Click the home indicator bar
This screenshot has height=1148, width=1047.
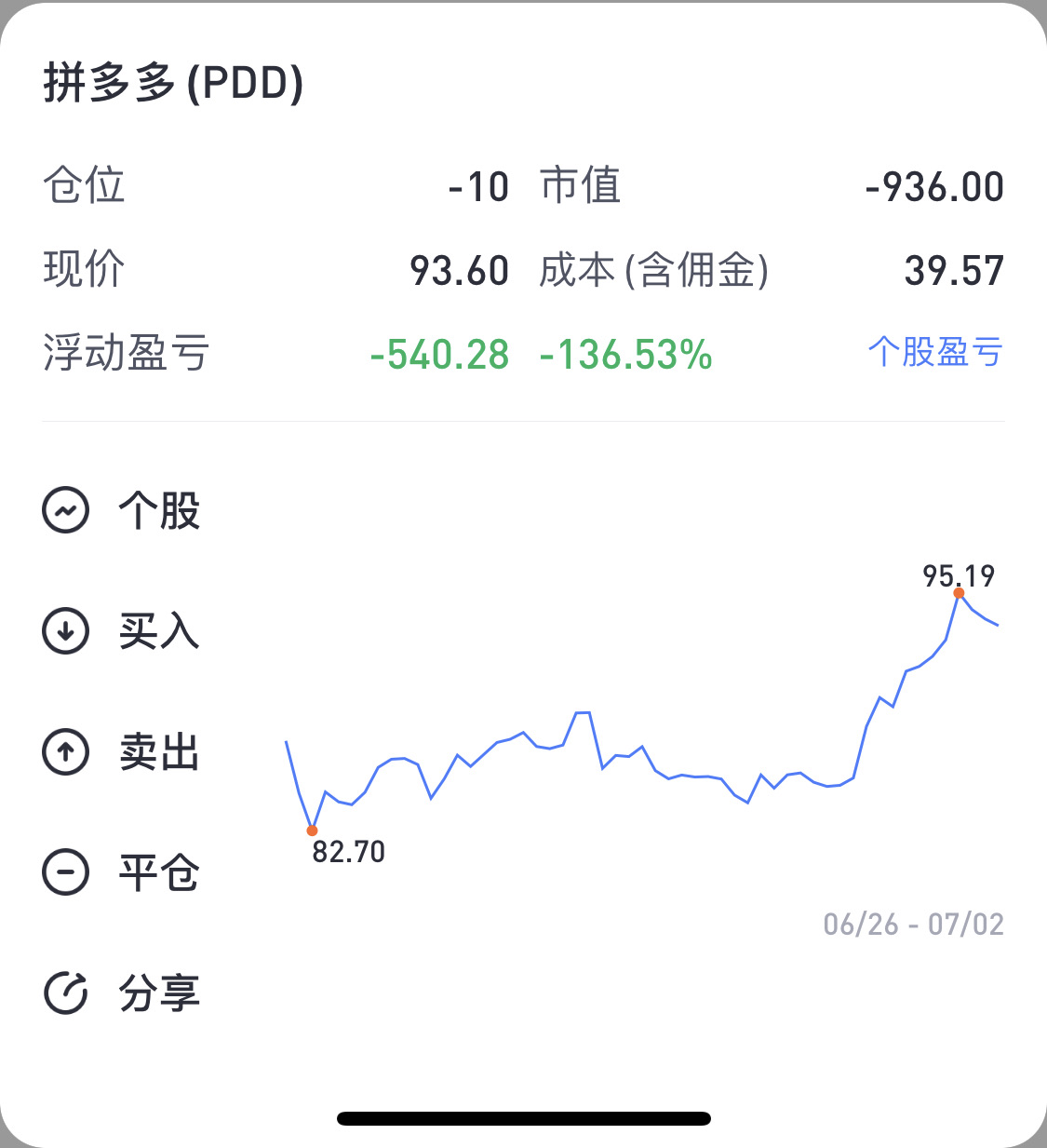(524, 1118)
